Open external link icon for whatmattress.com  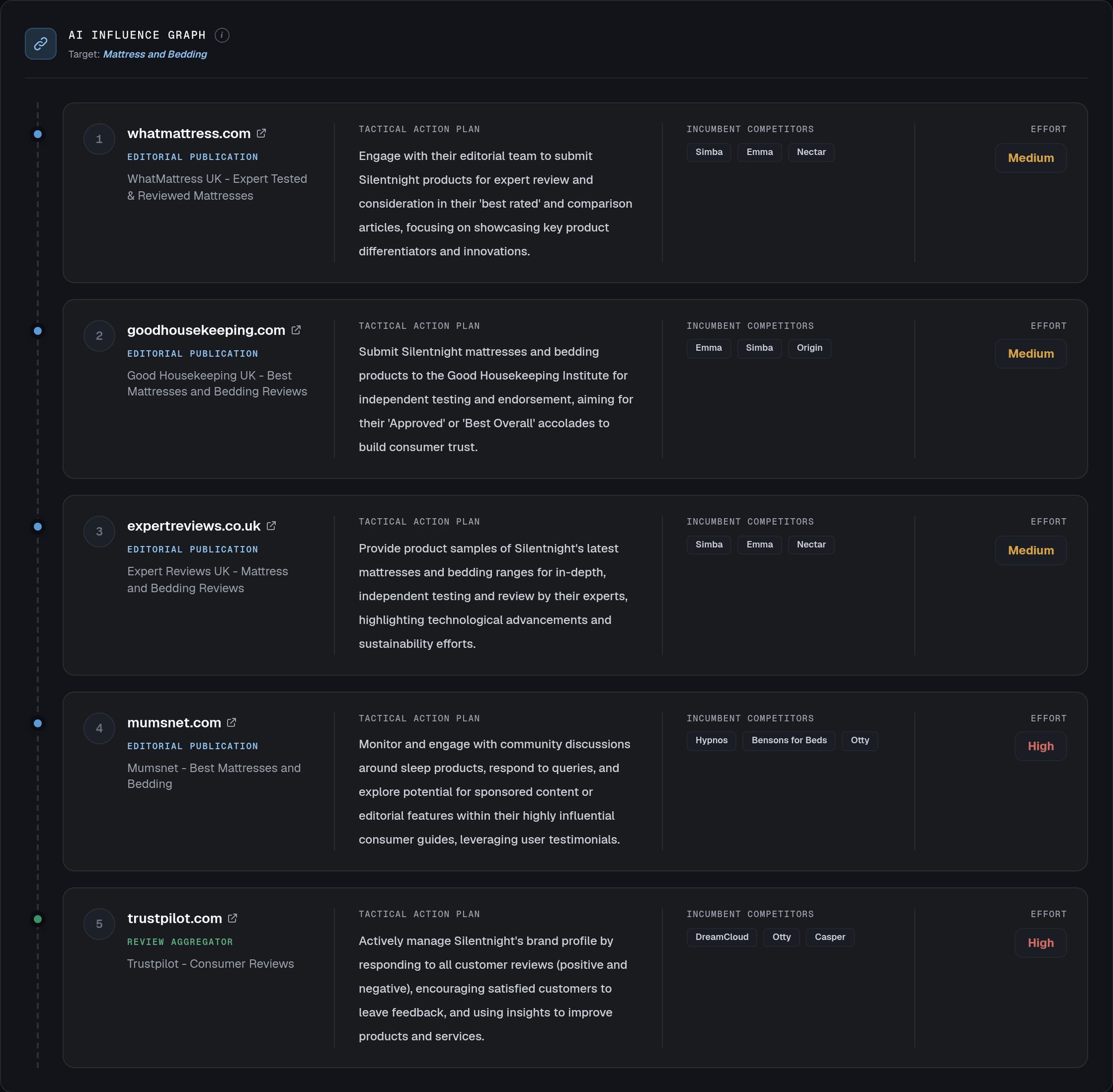[x=262, y=134]
